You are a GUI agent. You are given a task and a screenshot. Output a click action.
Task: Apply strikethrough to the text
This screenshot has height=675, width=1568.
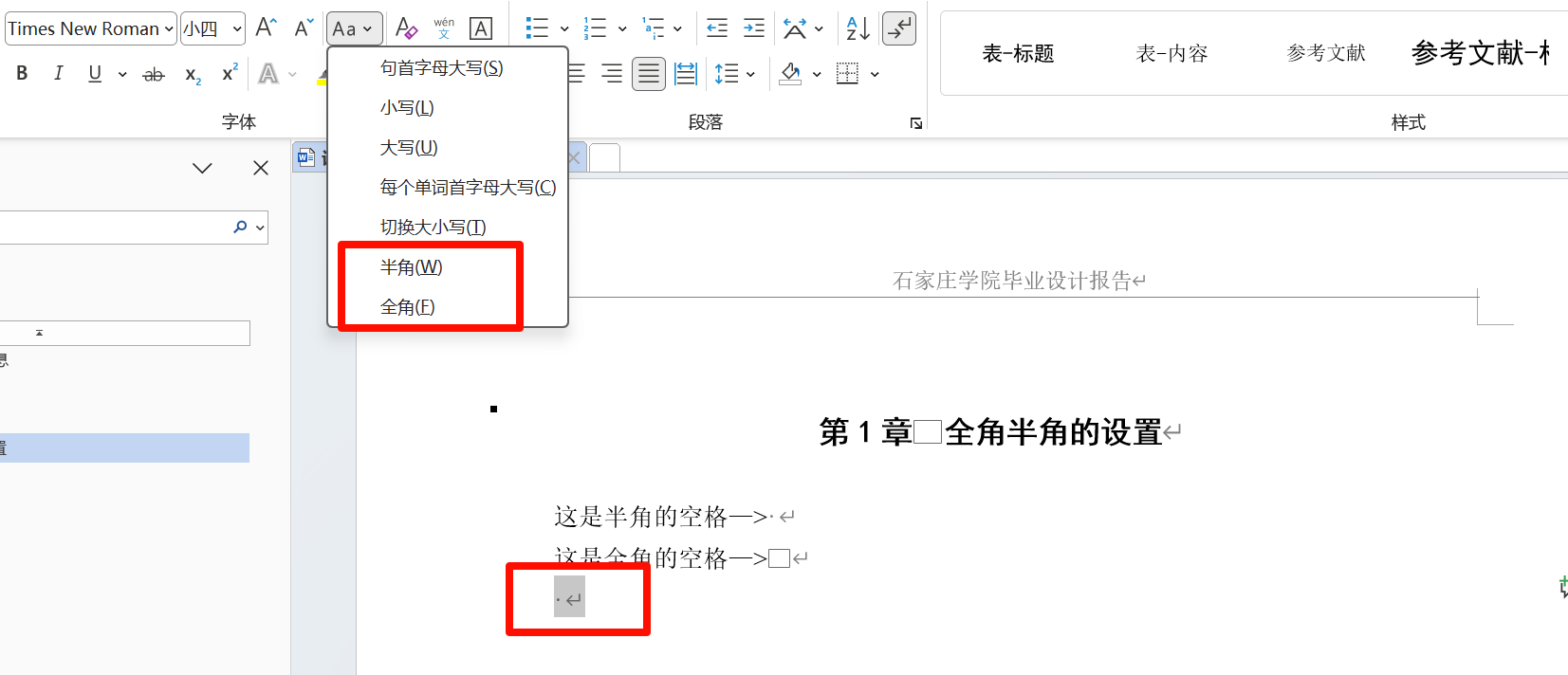153,74
